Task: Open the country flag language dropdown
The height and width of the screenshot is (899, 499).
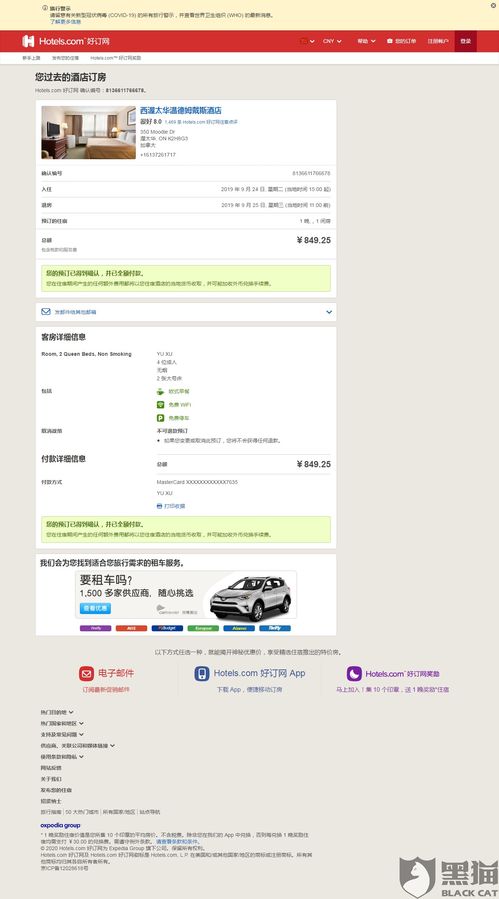Action: 307,41
